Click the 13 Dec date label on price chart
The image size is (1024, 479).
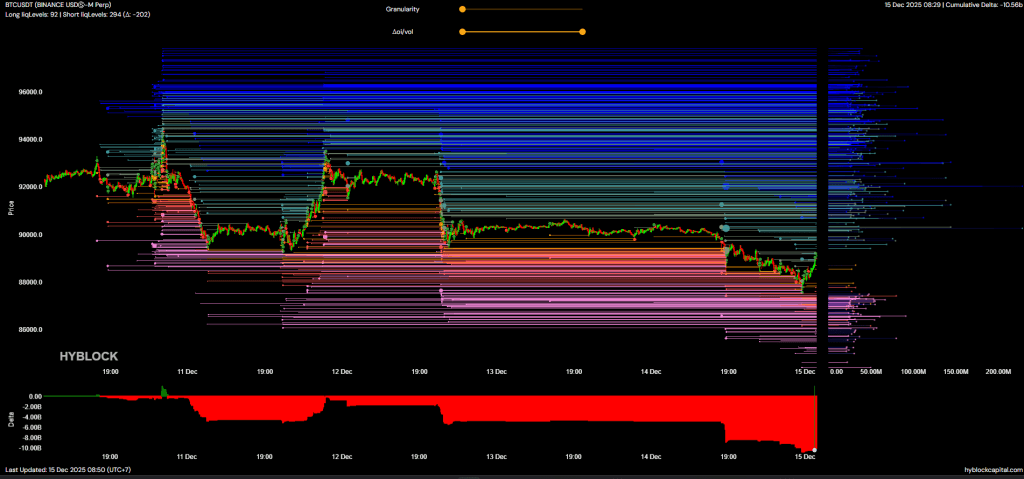click(497, 371)
